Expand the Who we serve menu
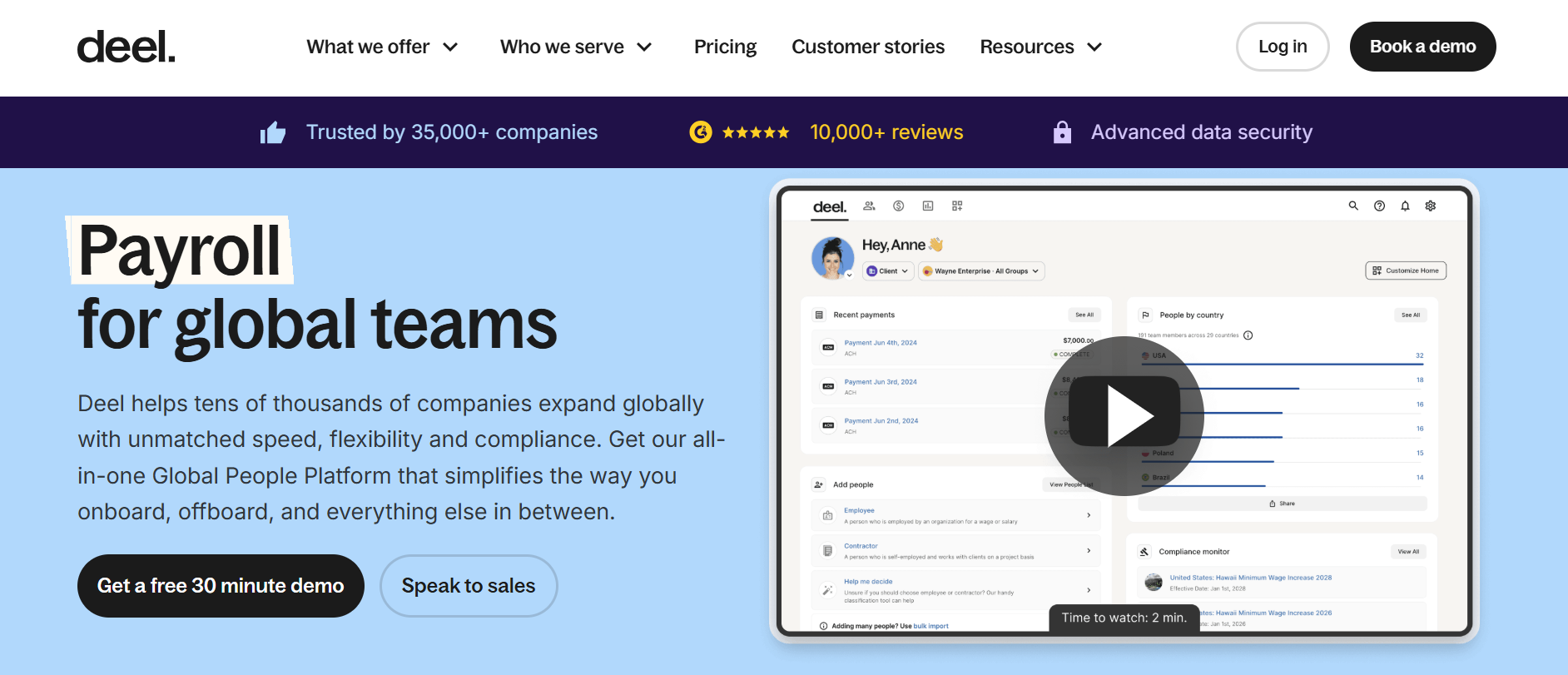This screenshot has height=675, width=1568. 575,47
